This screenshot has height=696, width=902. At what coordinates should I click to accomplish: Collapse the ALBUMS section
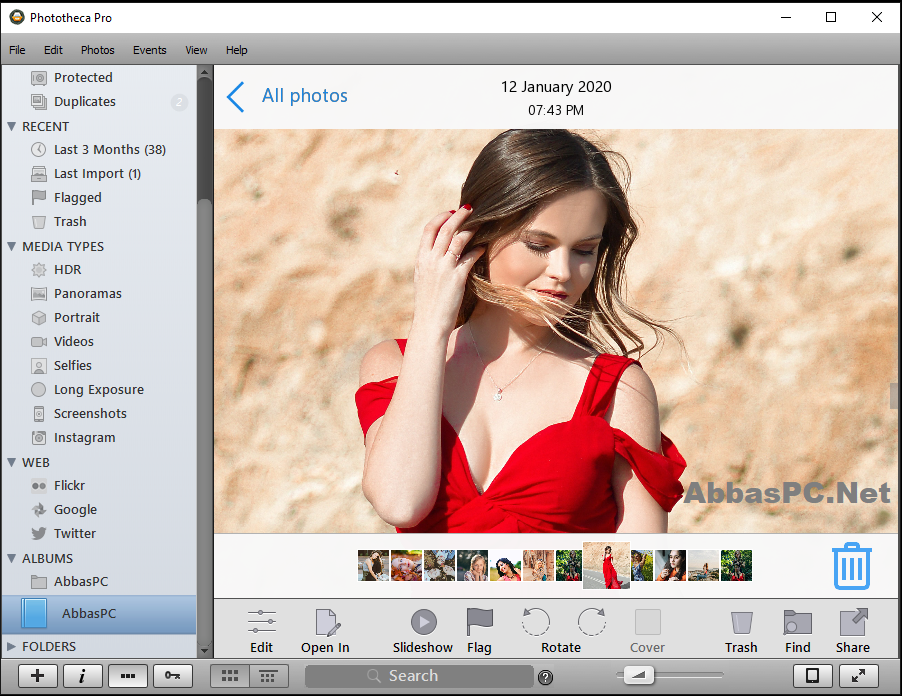[12, 558]
